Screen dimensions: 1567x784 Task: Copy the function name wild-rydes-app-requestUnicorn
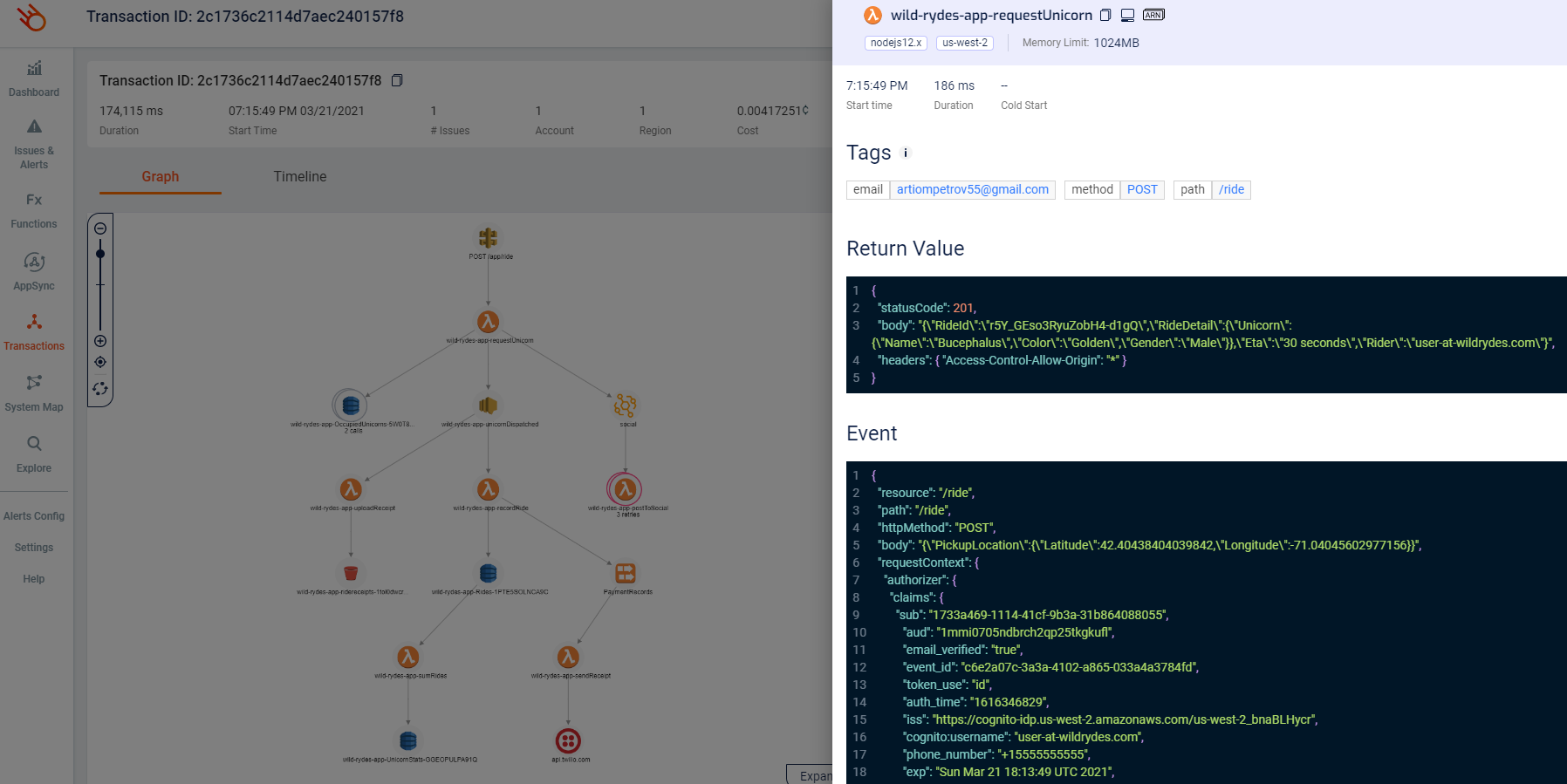click(1105, 15)
